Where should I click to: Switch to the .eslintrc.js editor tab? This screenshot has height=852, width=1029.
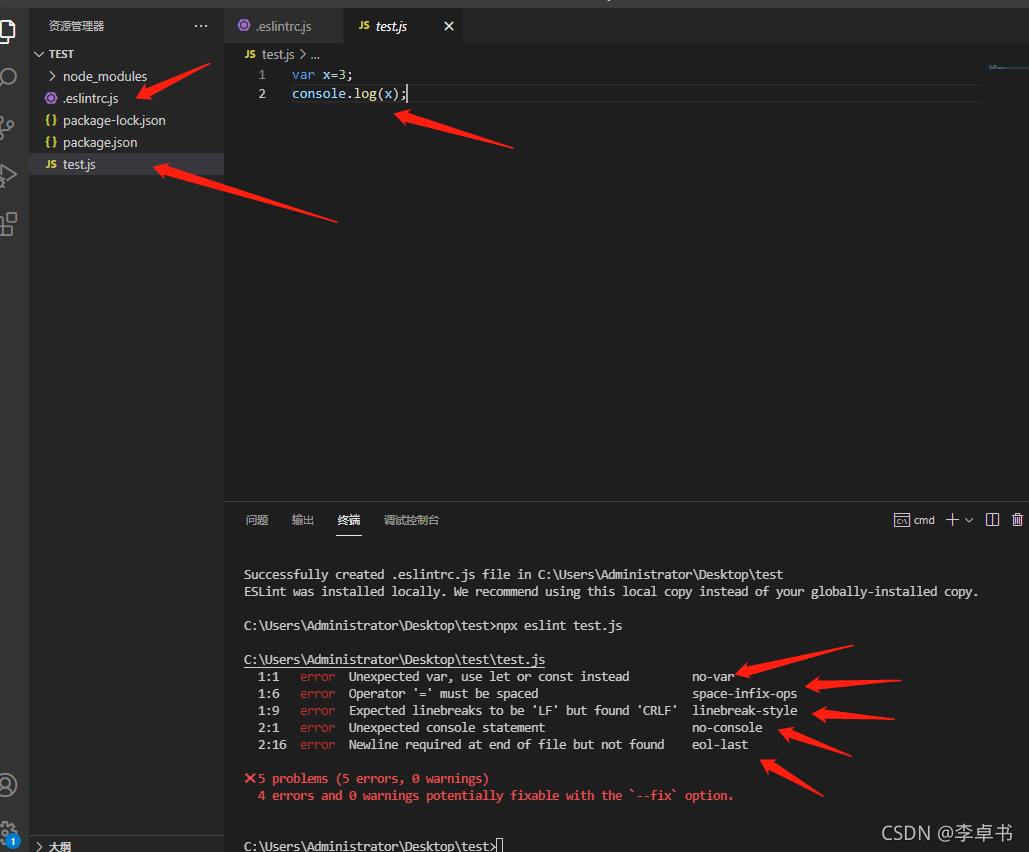284,26
